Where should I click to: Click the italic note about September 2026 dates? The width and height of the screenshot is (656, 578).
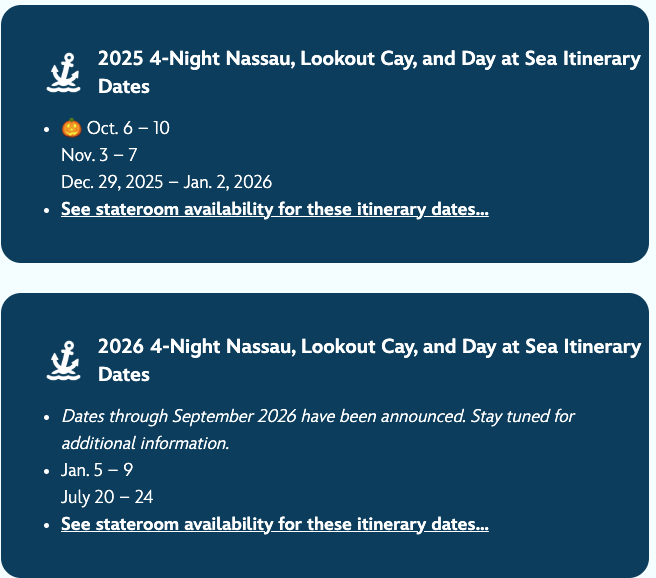(x=318, y=430)
